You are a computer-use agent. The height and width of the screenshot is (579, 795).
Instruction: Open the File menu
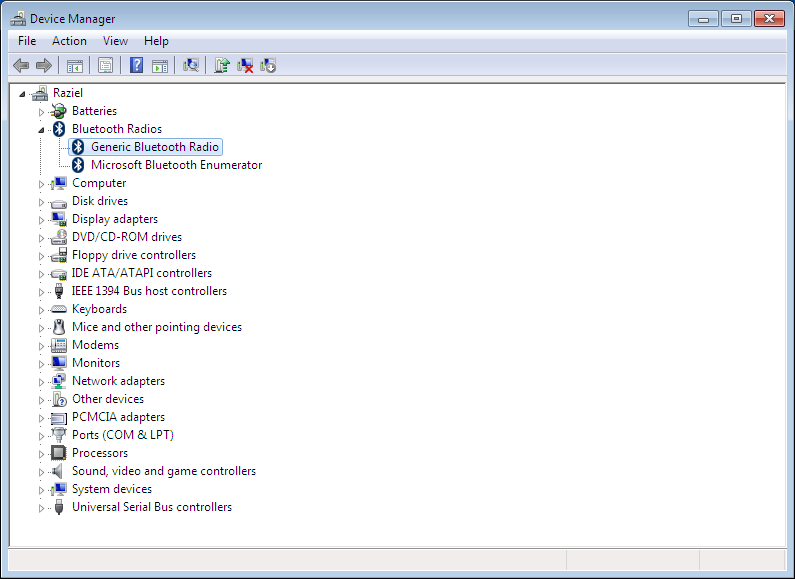27,41
